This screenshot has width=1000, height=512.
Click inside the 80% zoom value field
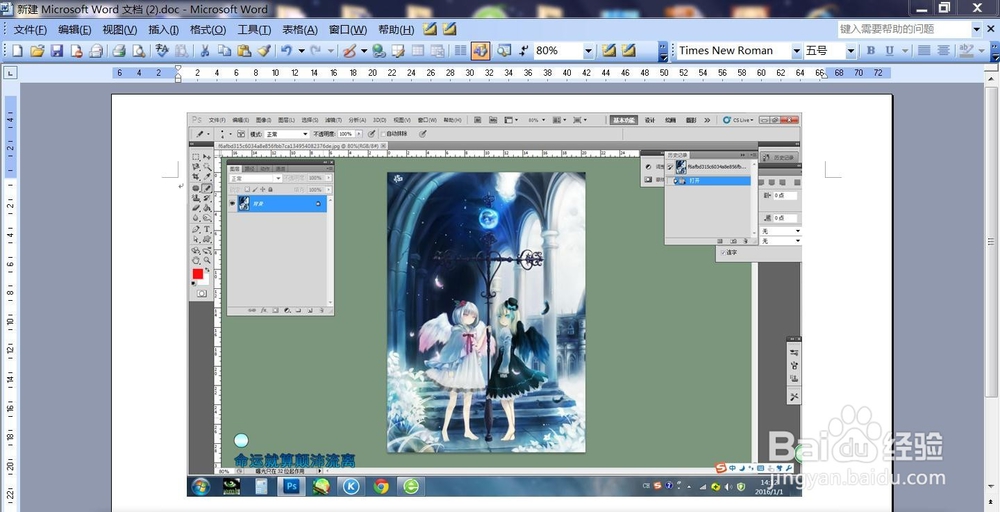[x=558, y=51]
